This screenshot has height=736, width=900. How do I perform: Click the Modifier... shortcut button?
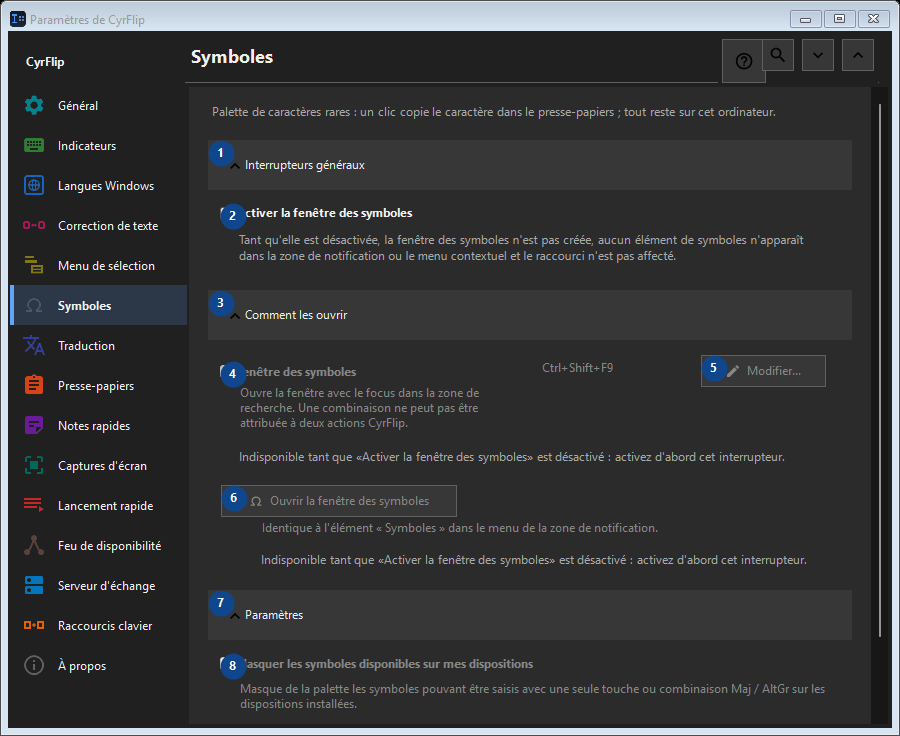point(763,371)
